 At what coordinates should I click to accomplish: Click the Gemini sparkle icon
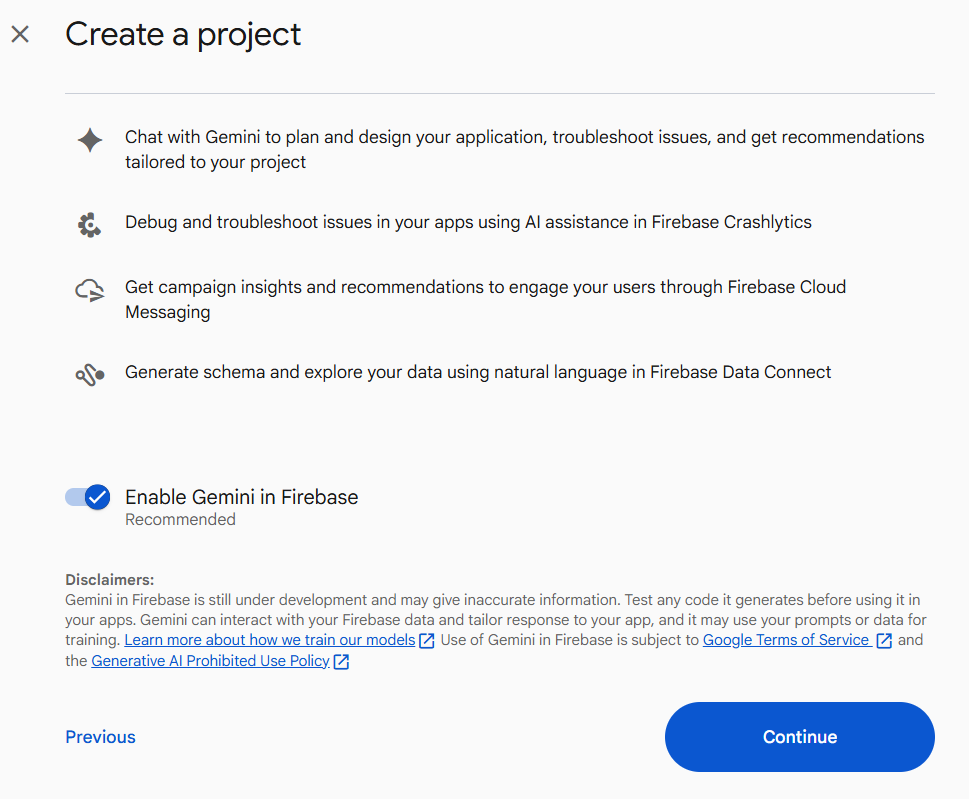(90, 140)
